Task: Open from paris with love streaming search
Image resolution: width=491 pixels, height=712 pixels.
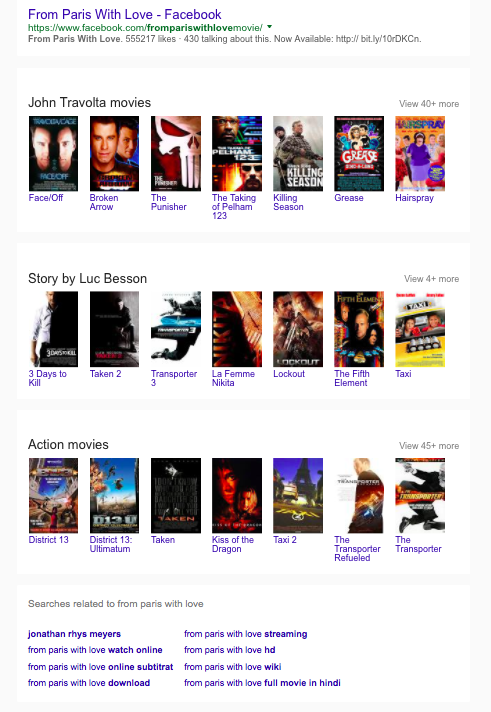Action: [x=246, y=634]
